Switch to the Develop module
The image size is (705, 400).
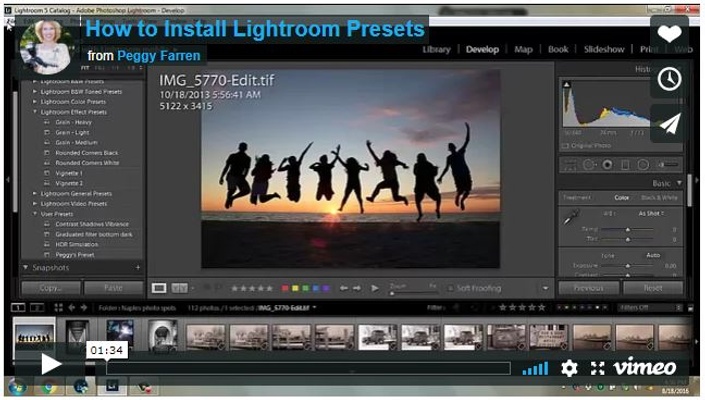(x=482, y=49)
